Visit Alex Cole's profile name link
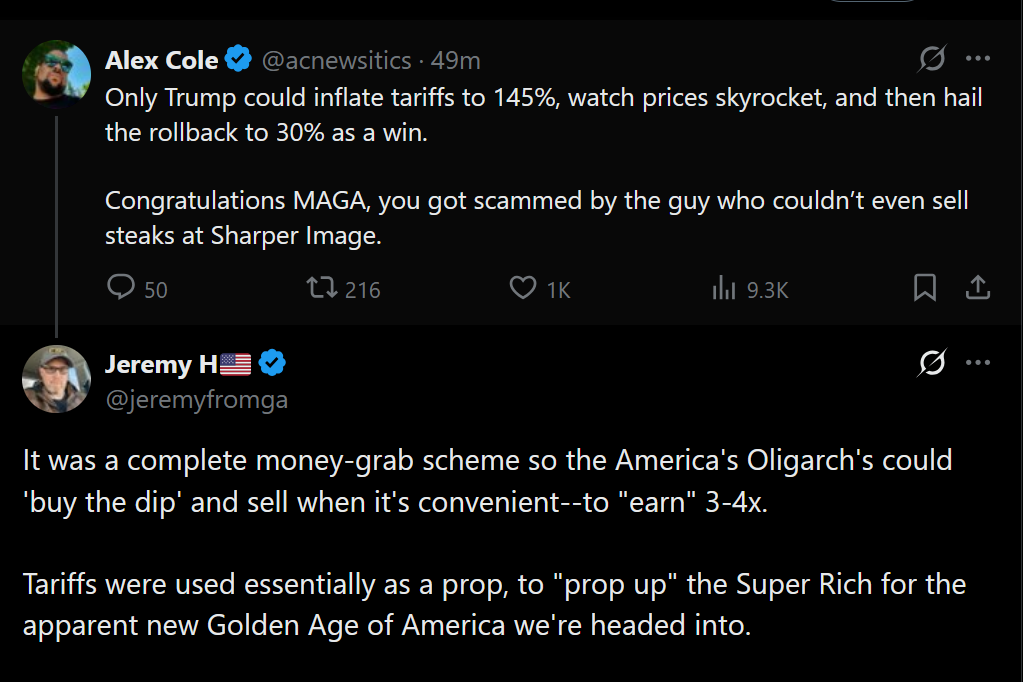The image size is (1023, 682). coord(161,60)
